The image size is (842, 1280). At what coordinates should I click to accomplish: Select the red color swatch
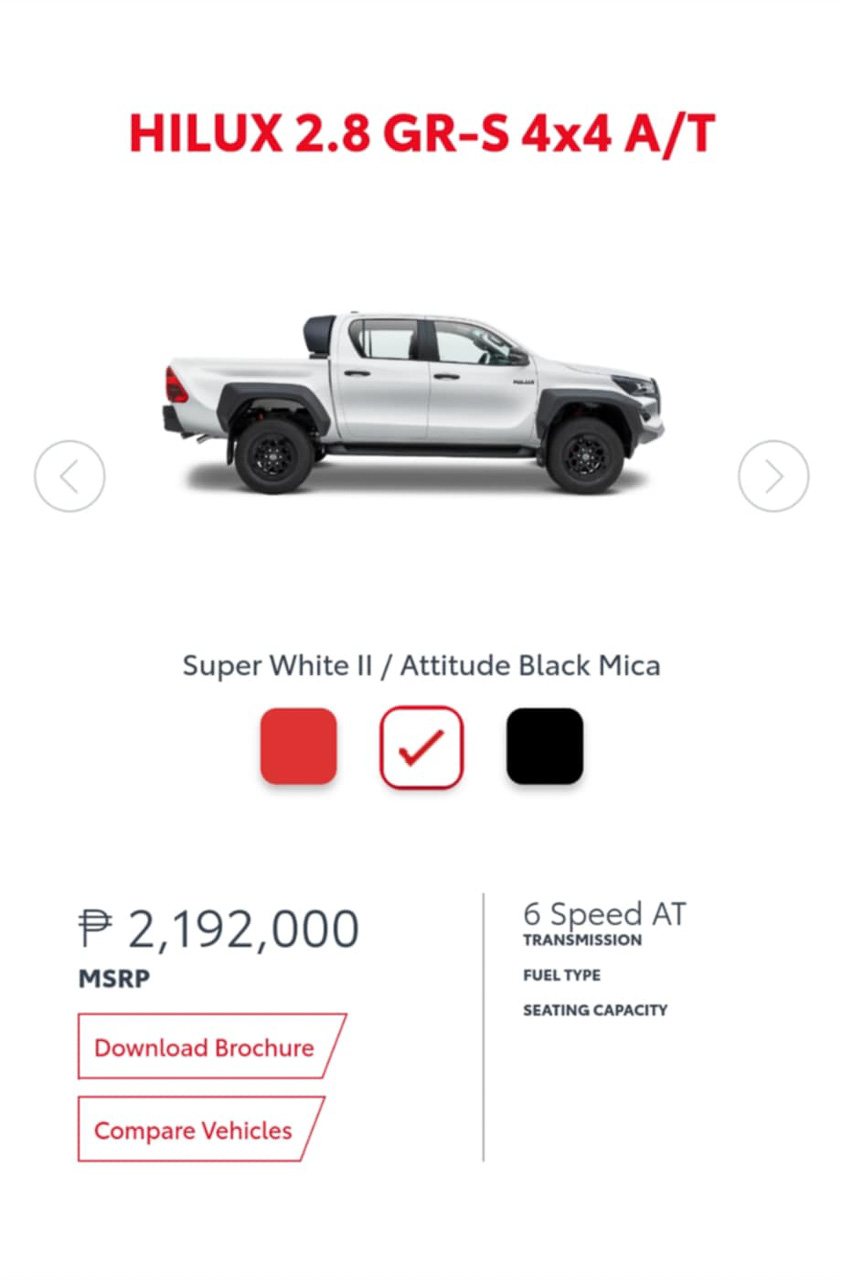(x=298, y=746)
